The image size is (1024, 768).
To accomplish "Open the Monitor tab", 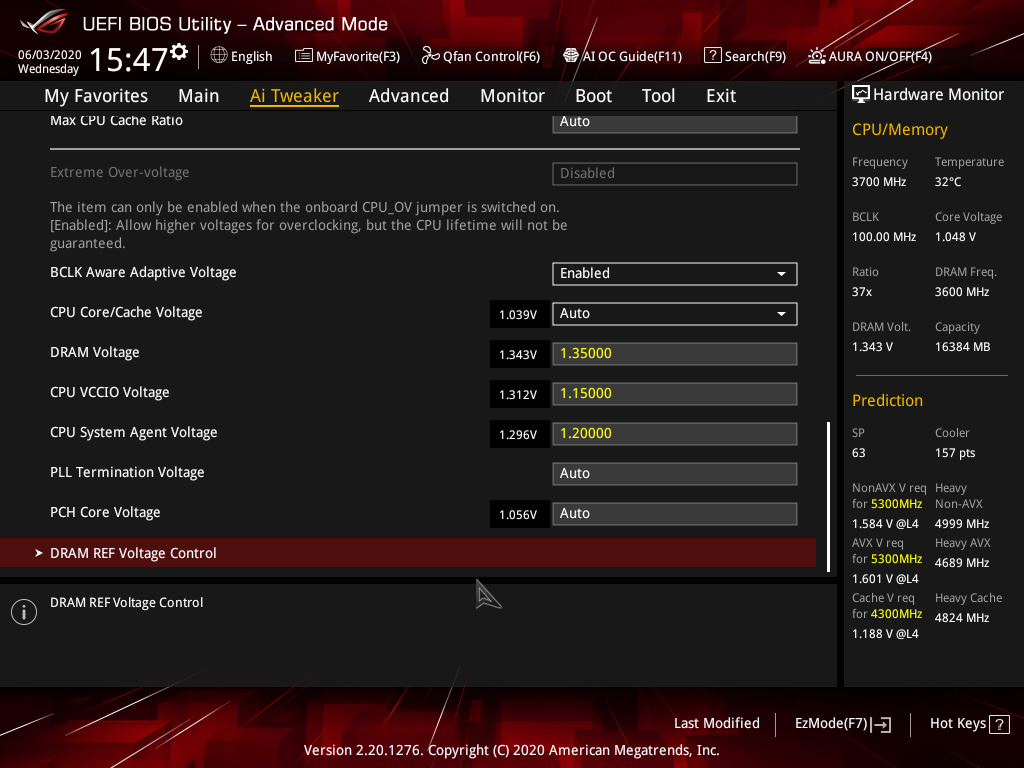I will click(x=512, y=95).
